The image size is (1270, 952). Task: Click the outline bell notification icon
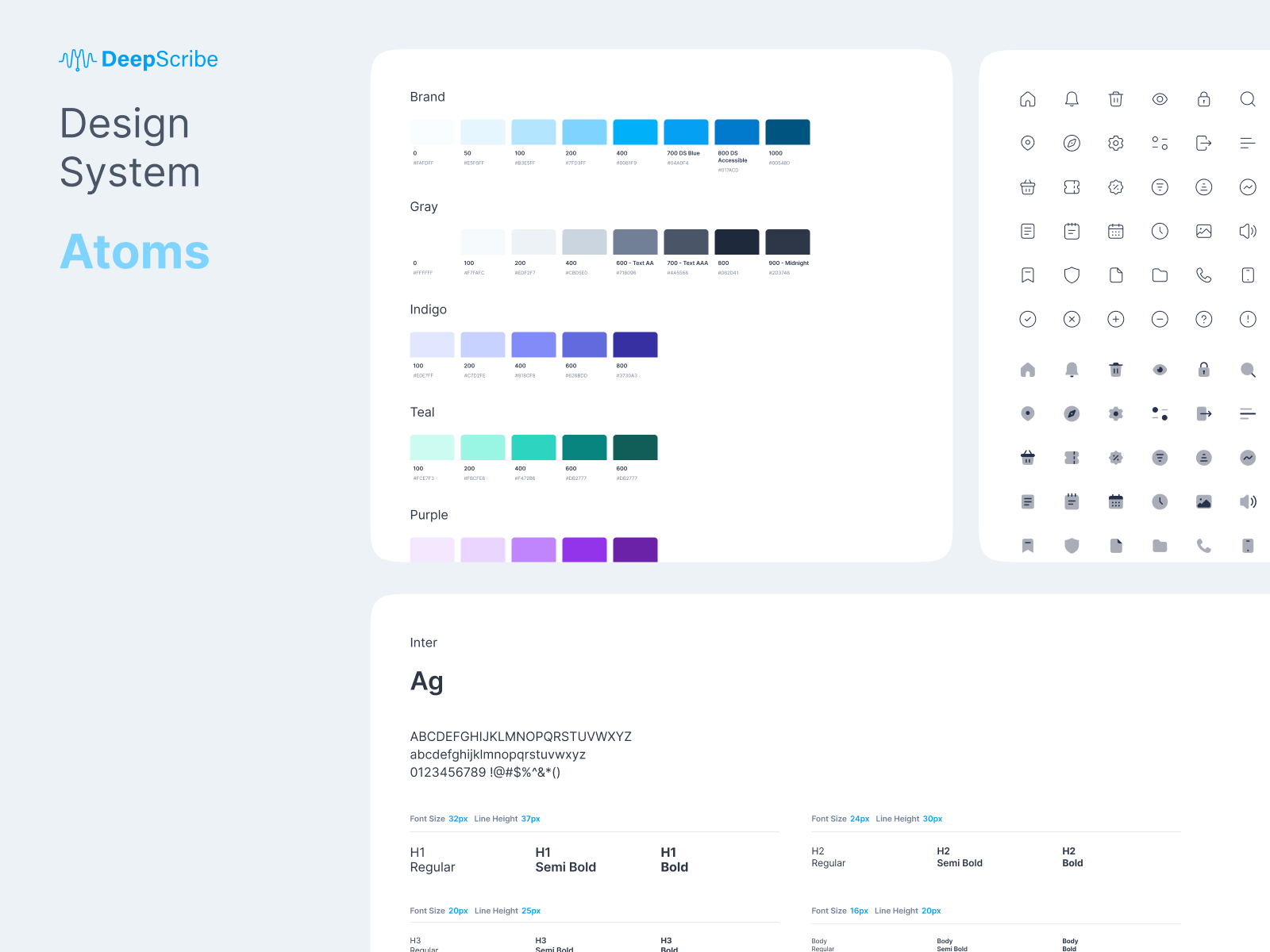pyautogui.click(x=1072, y=99)
